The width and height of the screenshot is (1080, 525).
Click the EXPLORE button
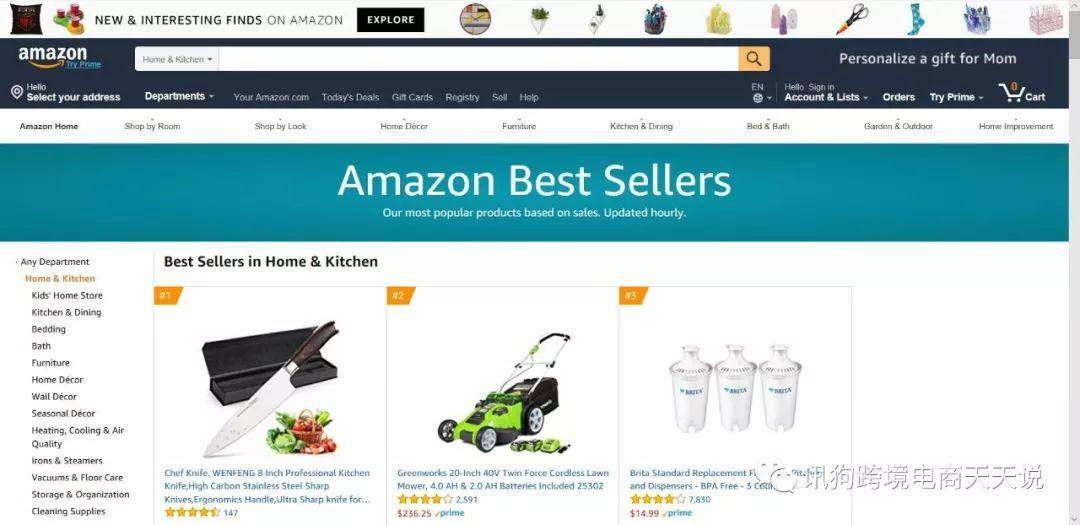[391, 20]
